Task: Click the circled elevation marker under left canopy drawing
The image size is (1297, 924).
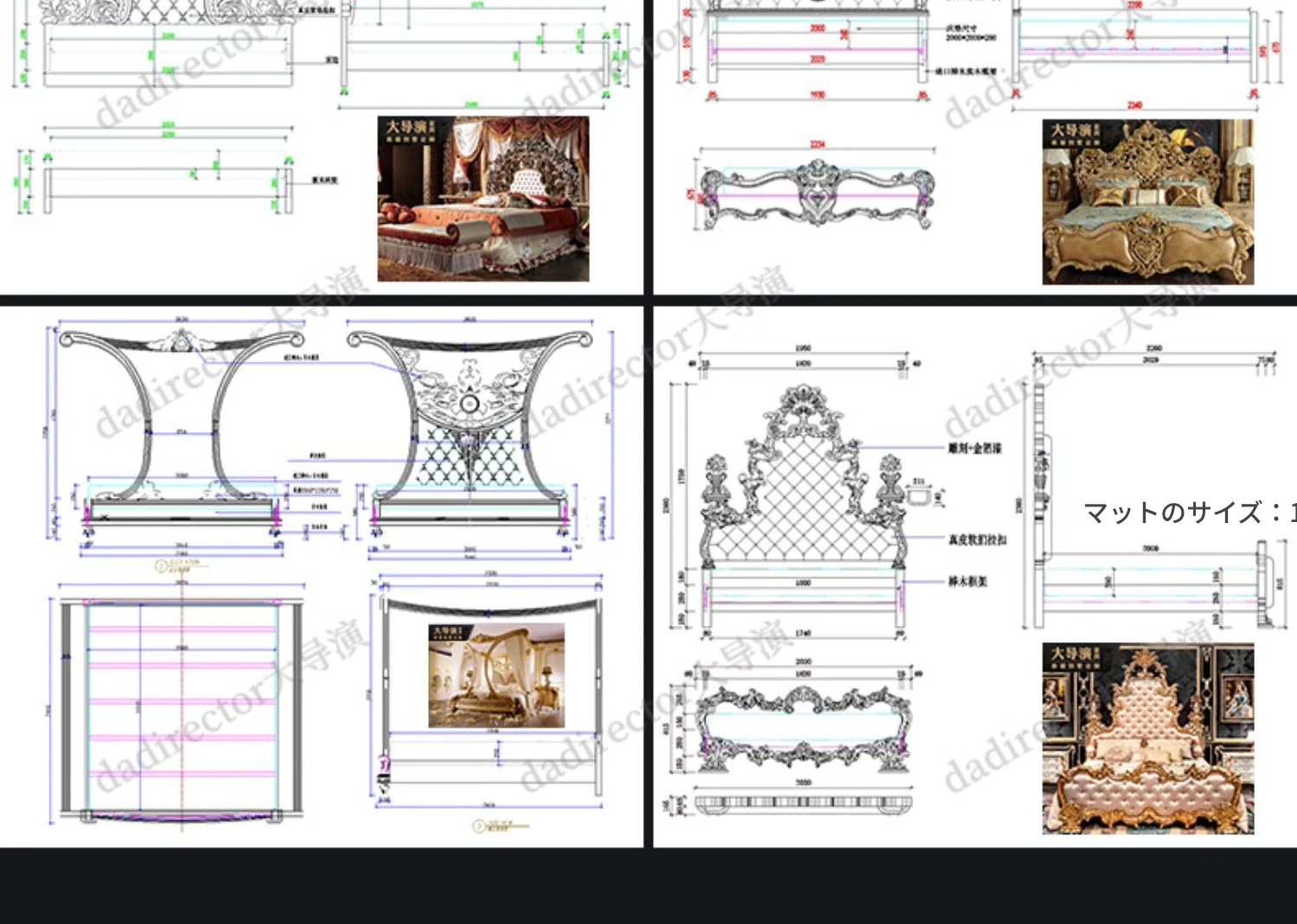Action: (161, 566)
